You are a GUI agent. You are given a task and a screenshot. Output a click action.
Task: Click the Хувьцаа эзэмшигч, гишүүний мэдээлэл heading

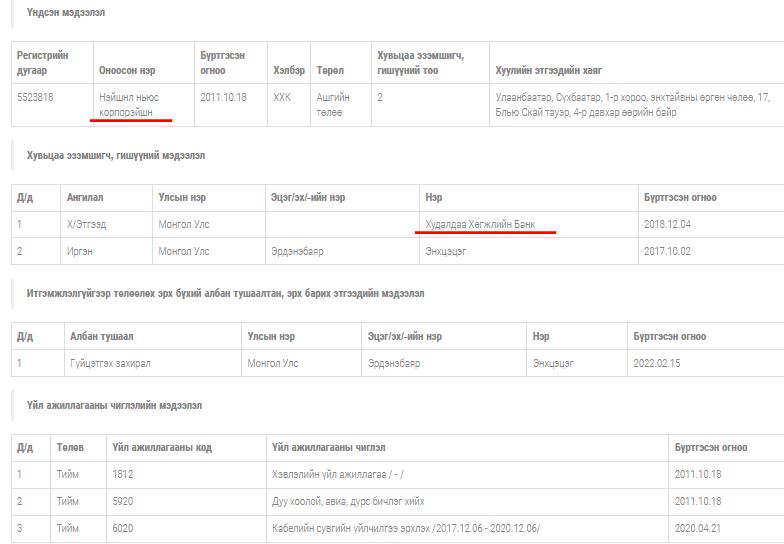coord(116,155)
